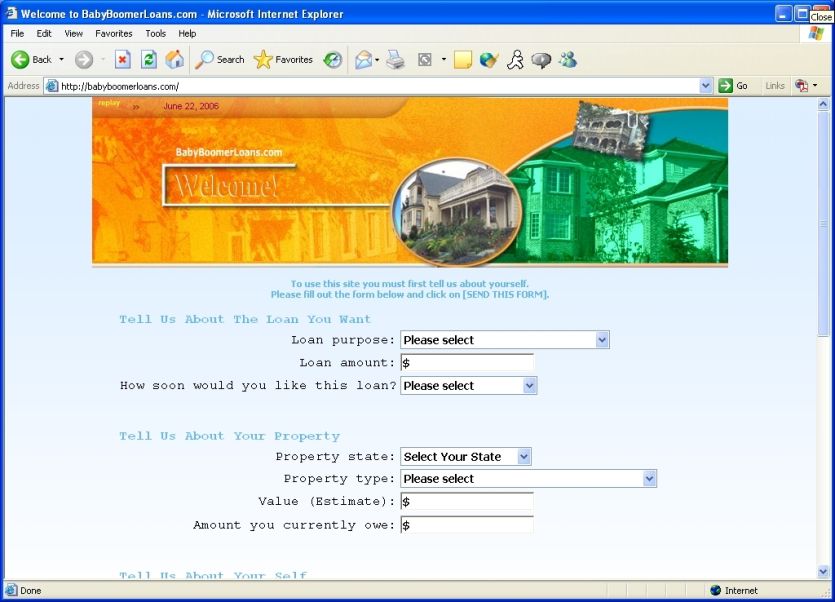Open the Search toolbar button
The image size is (835, 602).
[x=220, y=60]
